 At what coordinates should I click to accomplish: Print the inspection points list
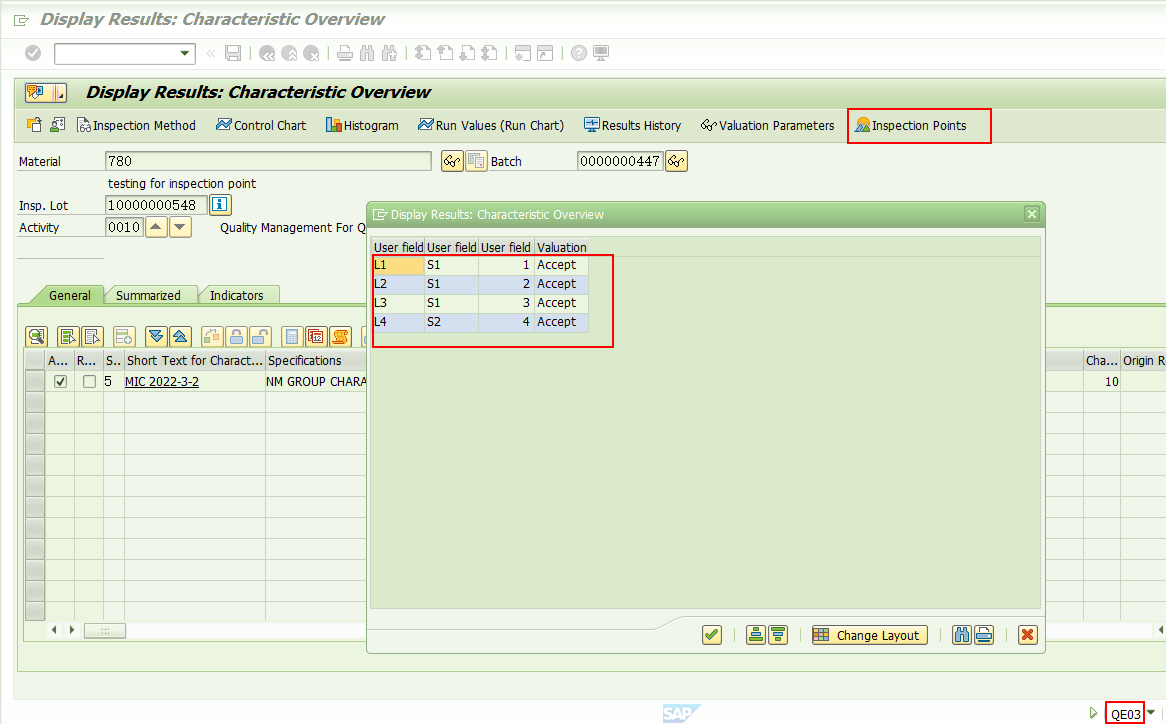(x=984, y=634)
